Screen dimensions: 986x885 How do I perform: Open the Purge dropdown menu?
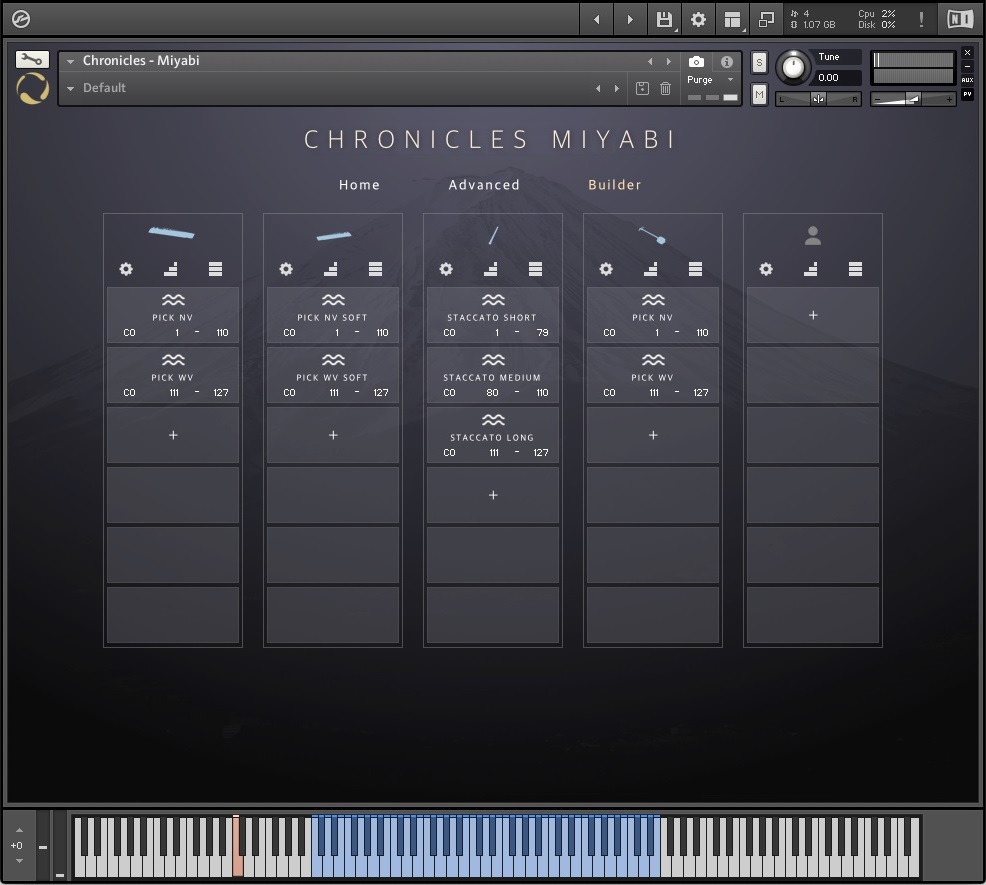pyautogui.click(x=711, y=80)
